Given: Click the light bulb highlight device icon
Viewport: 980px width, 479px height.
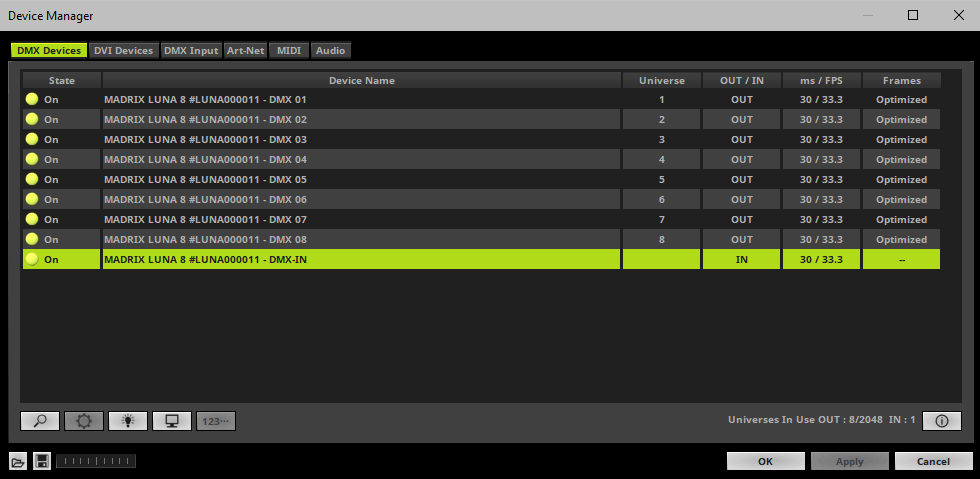Looking at the screenshot, I should (x=128, y=421).
